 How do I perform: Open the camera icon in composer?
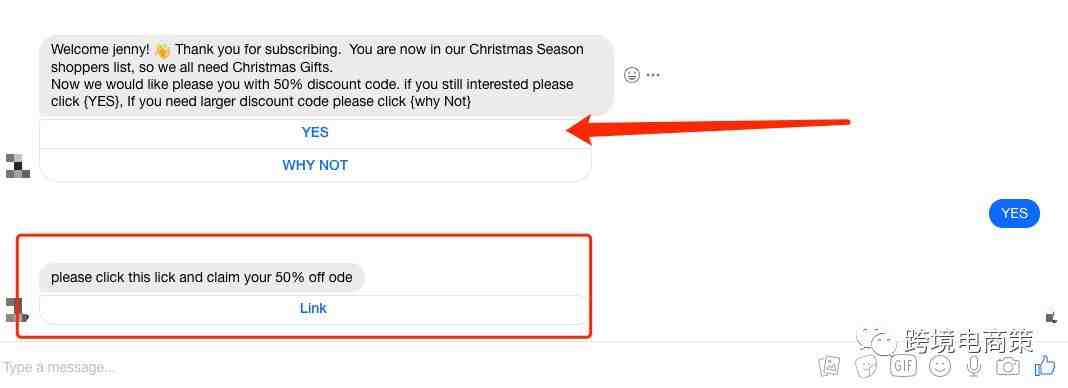(x=1008, y=366)
